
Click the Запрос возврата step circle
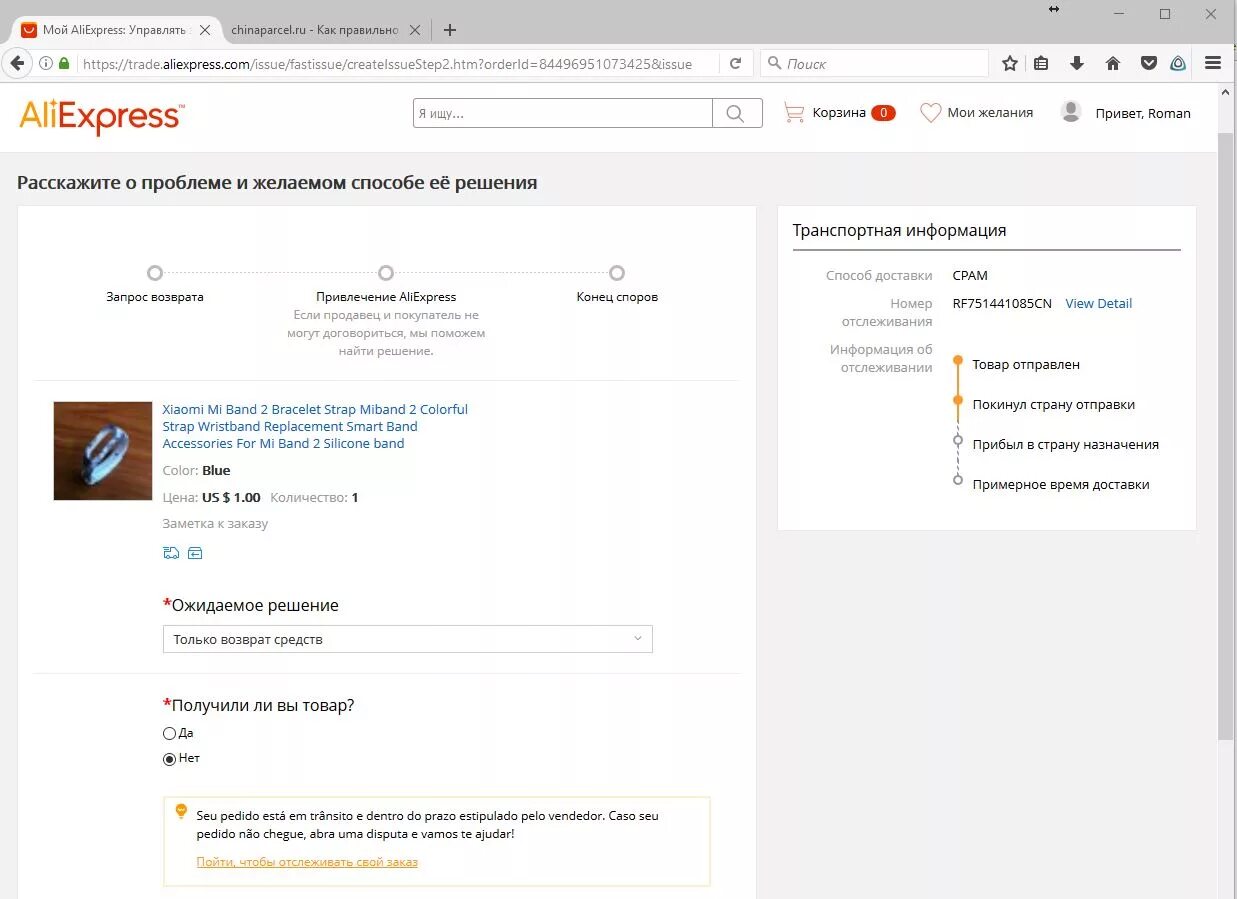[x=154, y=273]
